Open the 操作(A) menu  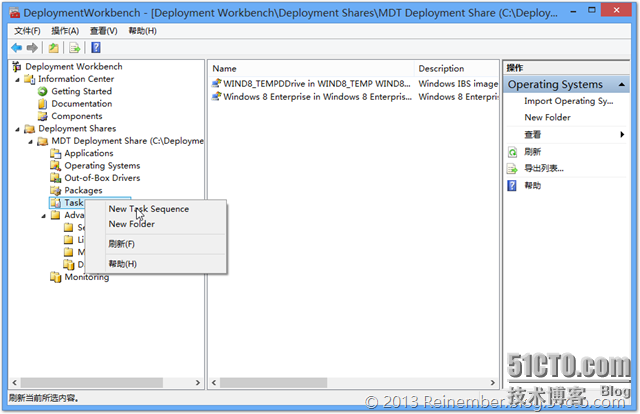65,31
